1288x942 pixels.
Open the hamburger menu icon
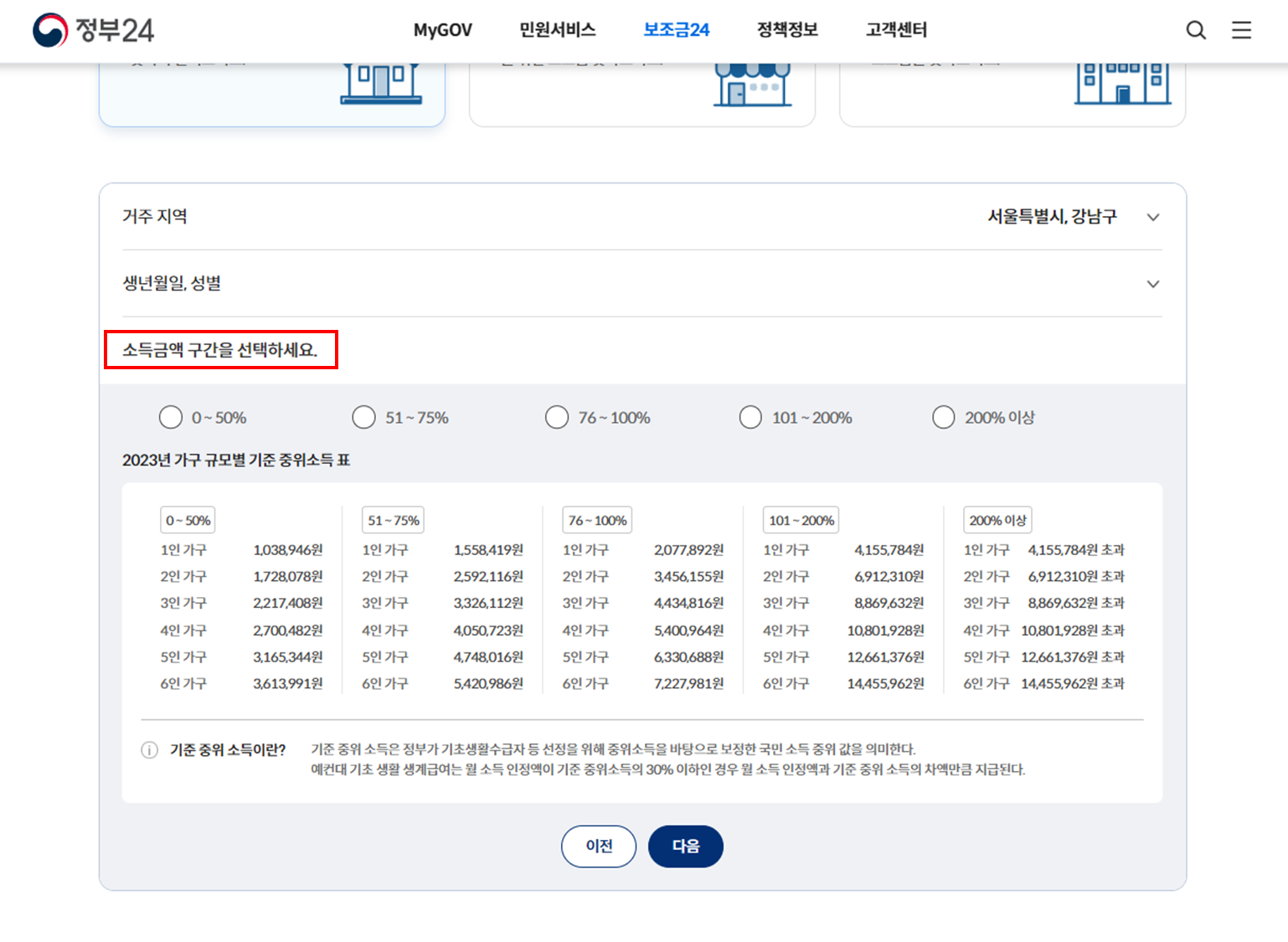point(1241,30)
